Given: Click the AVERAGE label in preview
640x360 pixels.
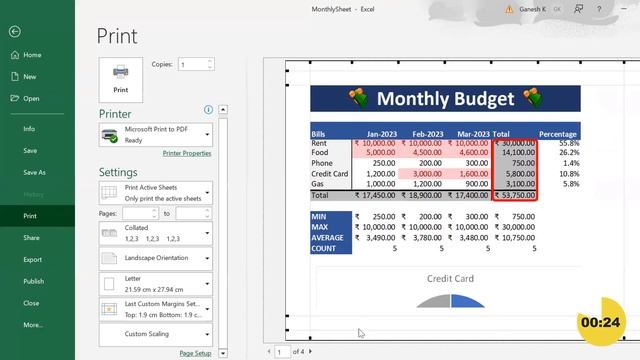Looking at the screenshot, I should pos(327,238).
